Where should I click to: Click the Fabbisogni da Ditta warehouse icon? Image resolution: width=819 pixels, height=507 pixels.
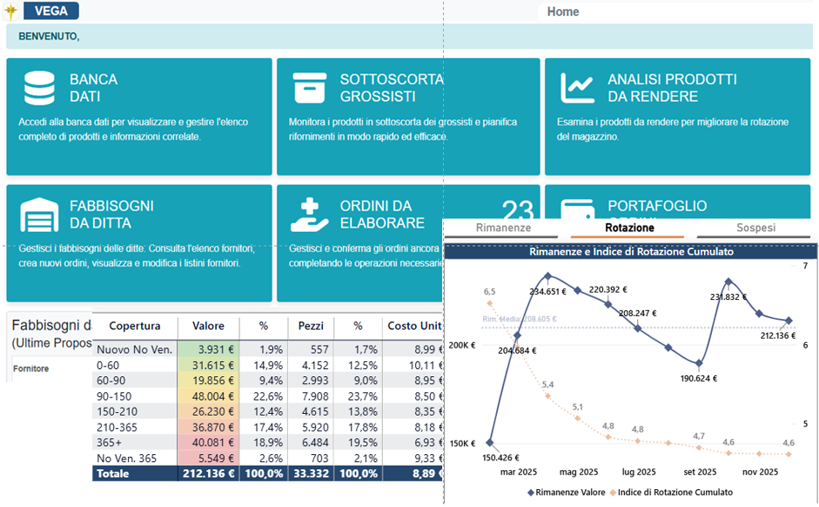[39, 215]
